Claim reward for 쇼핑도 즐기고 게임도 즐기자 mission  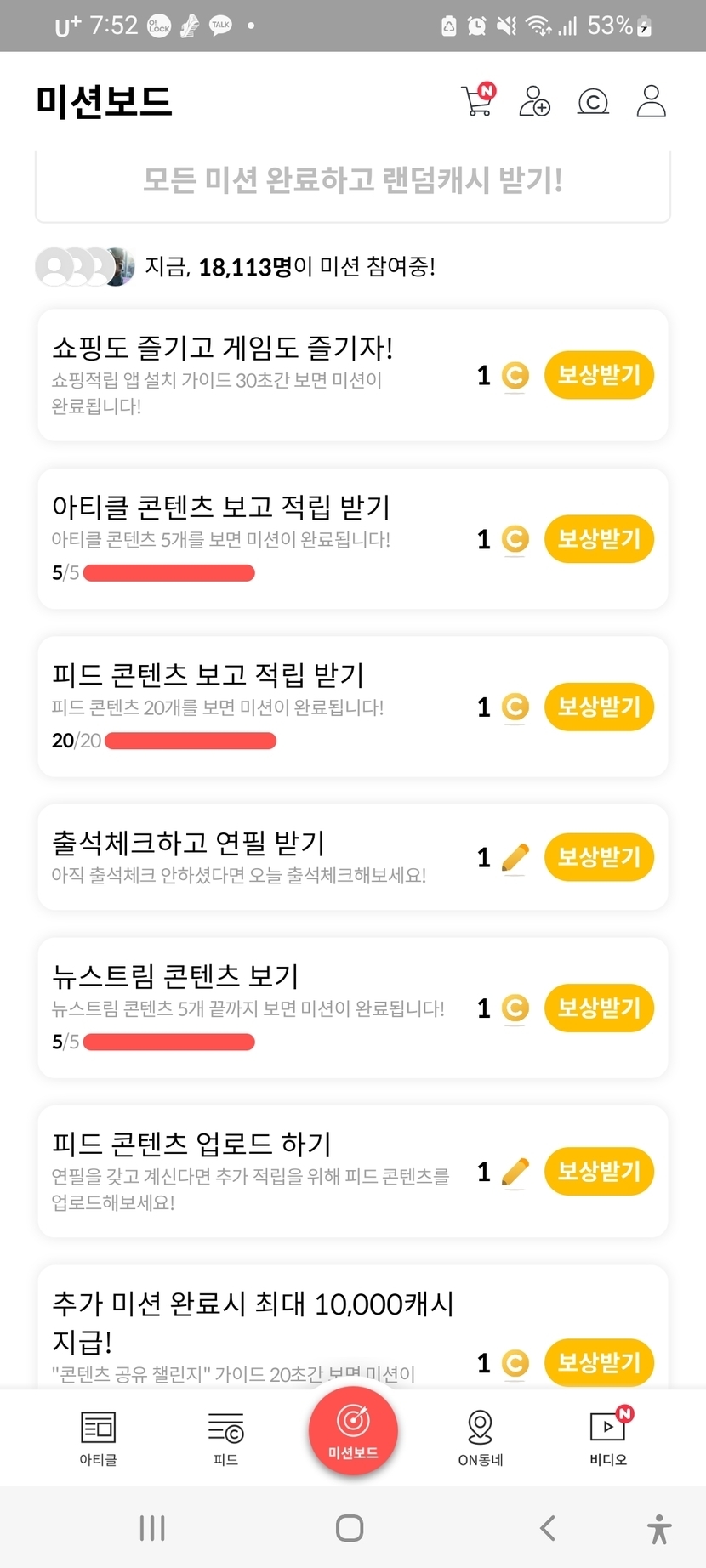[x=599, y=375]
